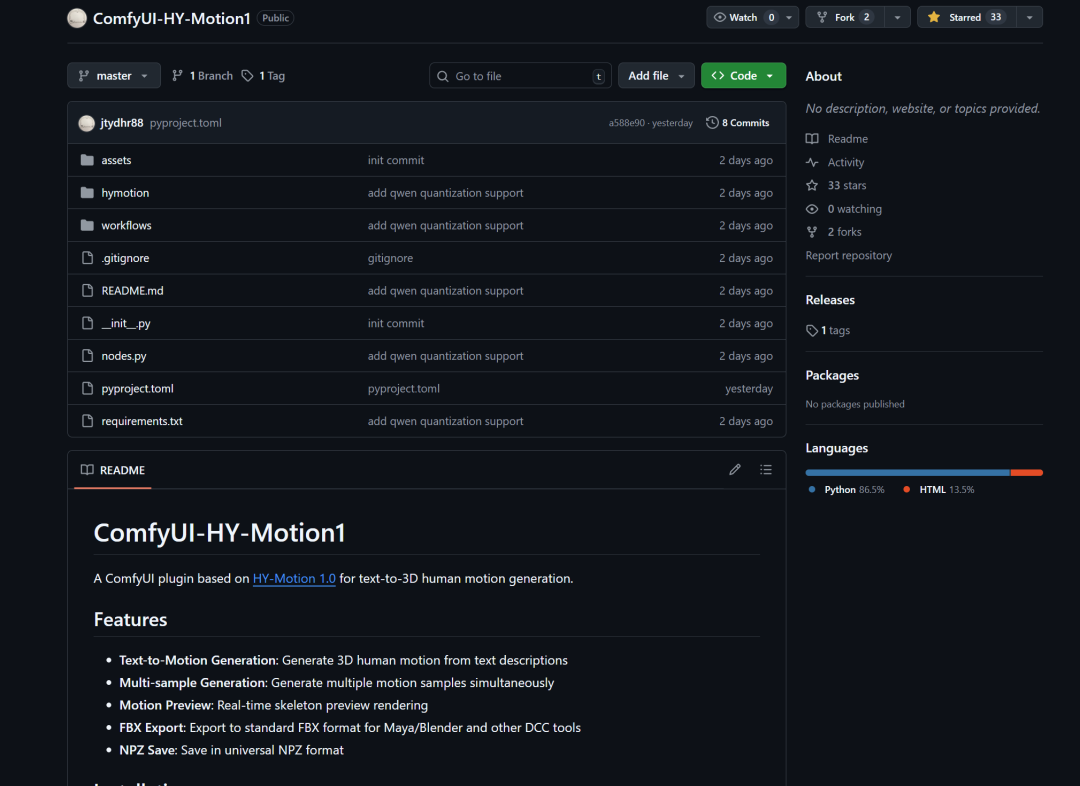Image resolution: width=1080 pixels, height=786 pixels.
Task: Click the nodes.py file icon
Action: coord(87,356)
